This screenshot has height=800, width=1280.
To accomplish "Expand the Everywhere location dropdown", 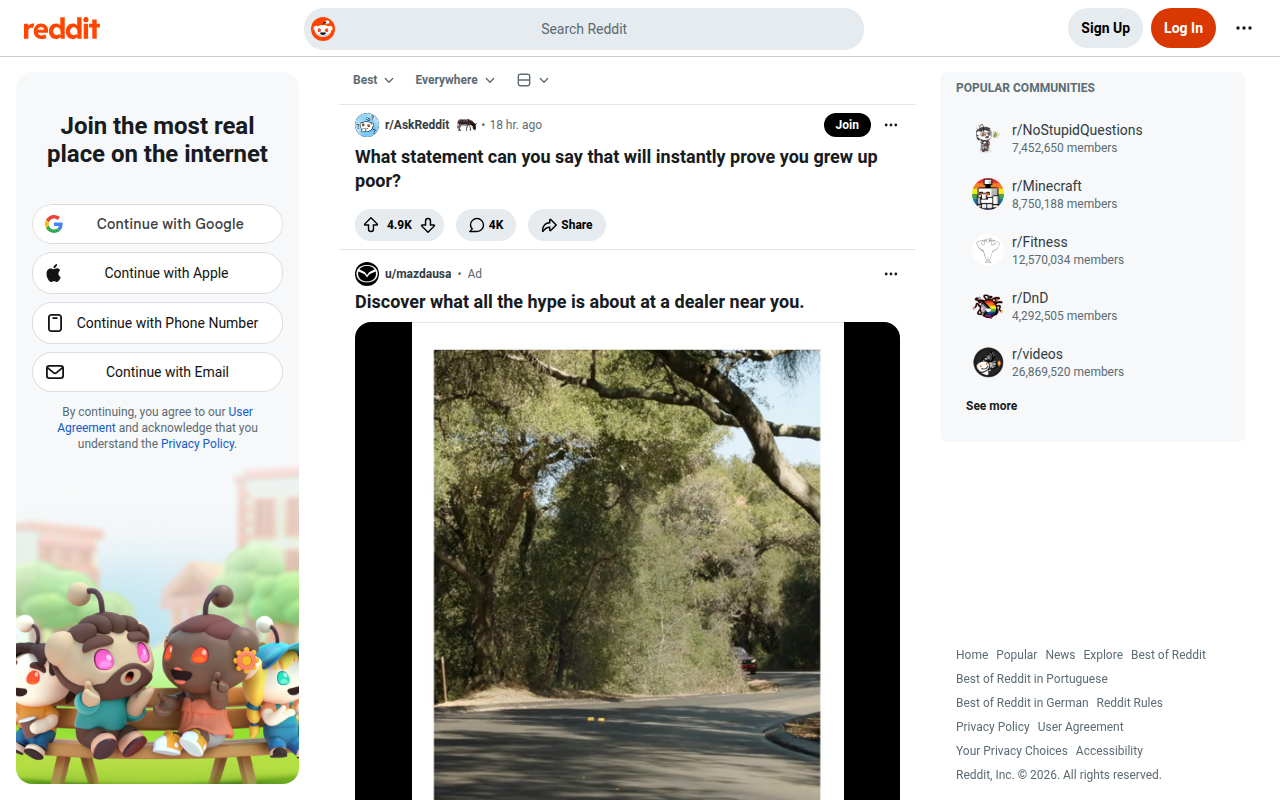I will 455,80.
